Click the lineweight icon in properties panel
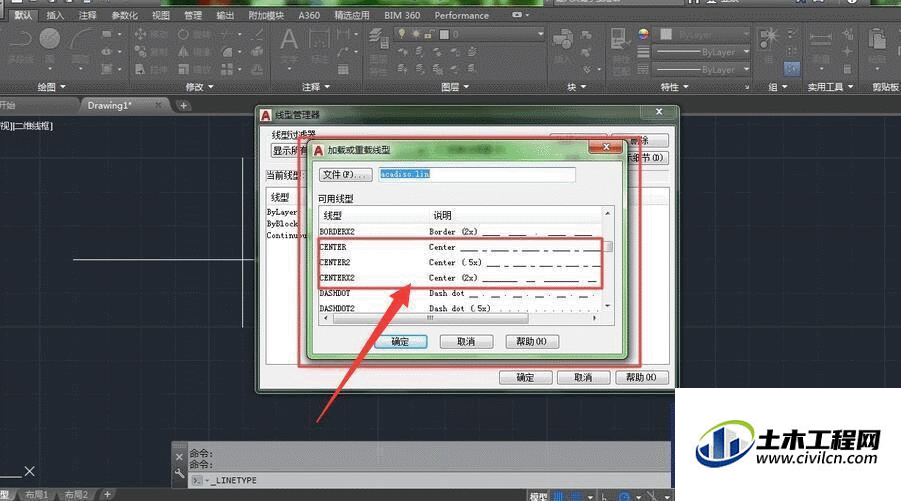The image size is (901, 501). click(643, 52)
